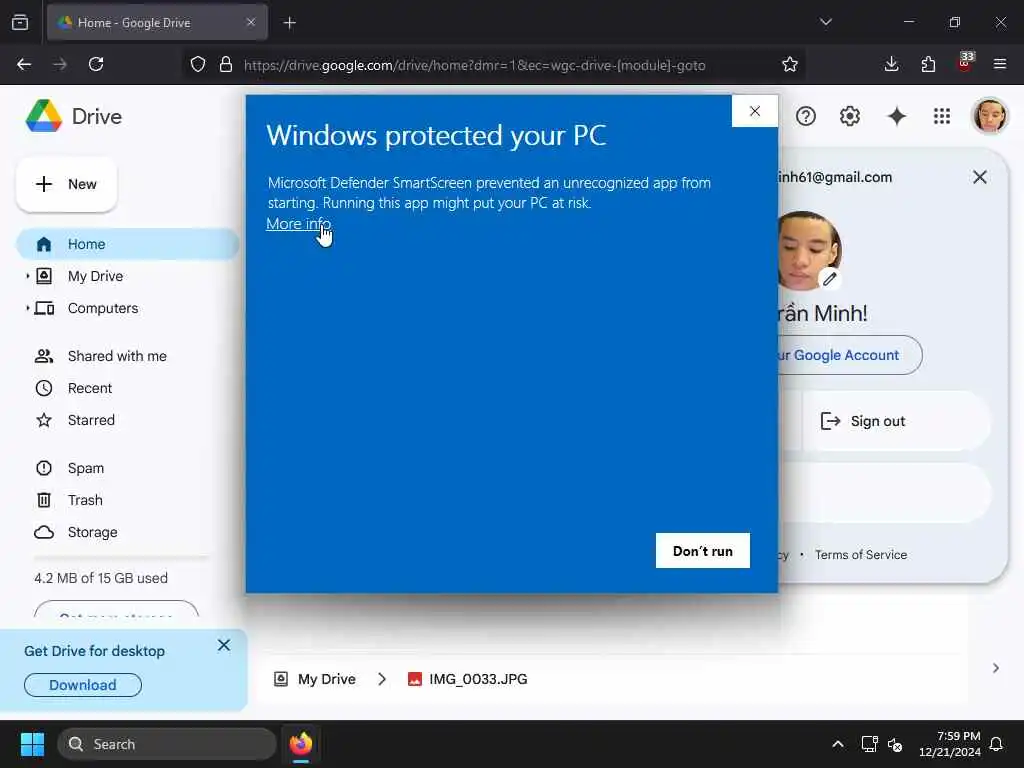
Task: Open Firefox View icon at tab bar start
Action: click(x=20, y=22)
